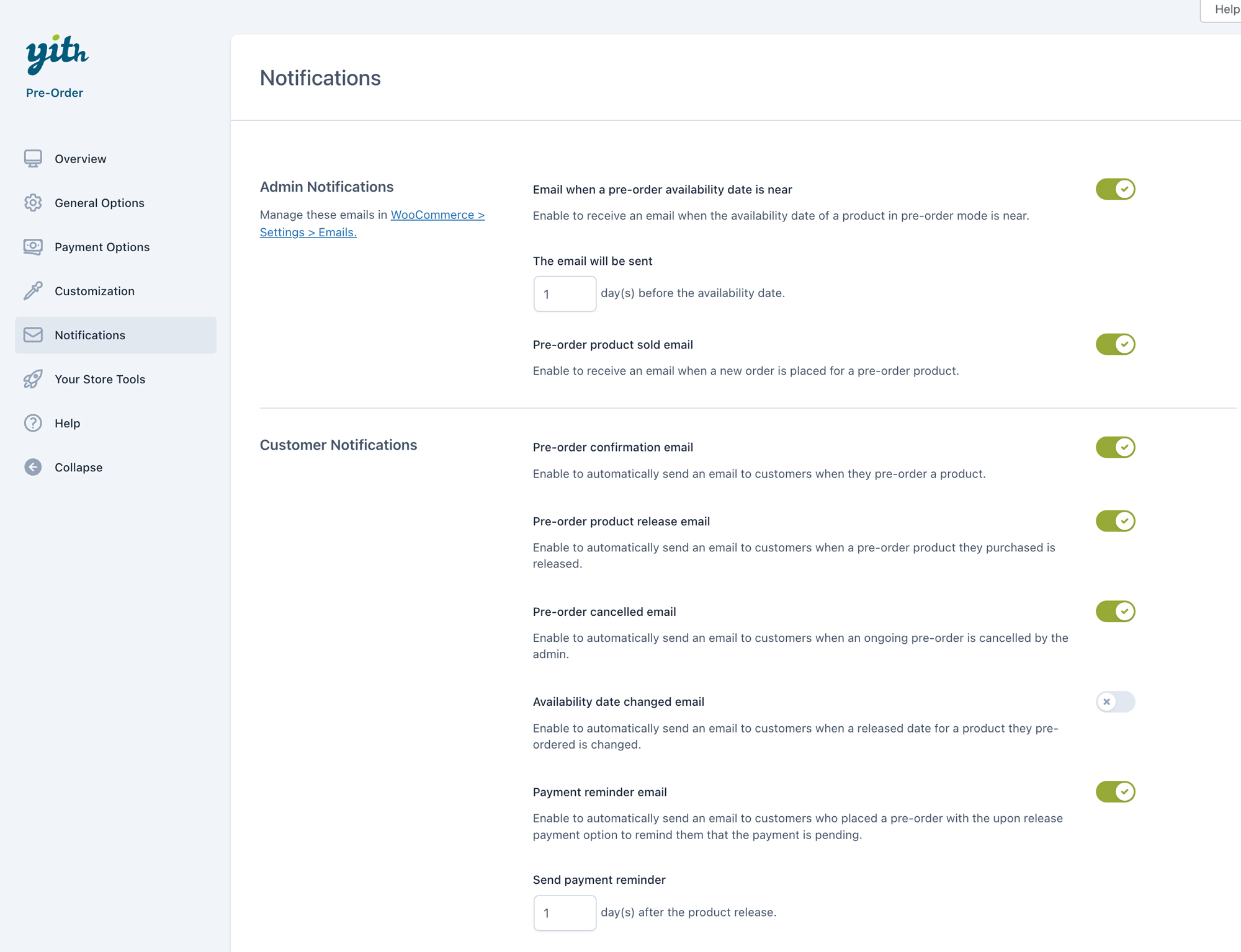Enable Availability date changed email toggle
The image size is (1241, 952).
click(1115, 701)
